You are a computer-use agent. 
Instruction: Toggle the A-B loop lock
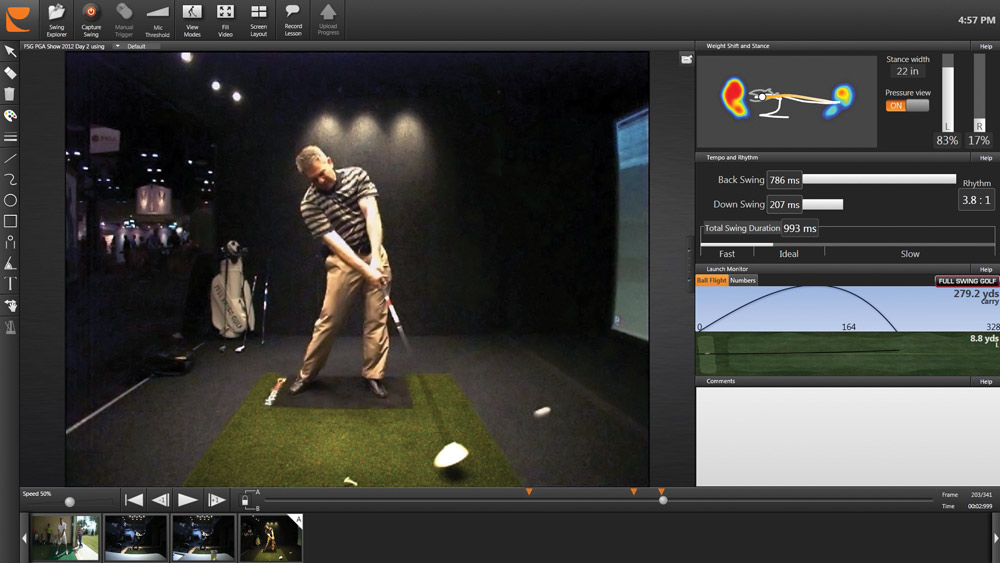(x=245, y=499)
